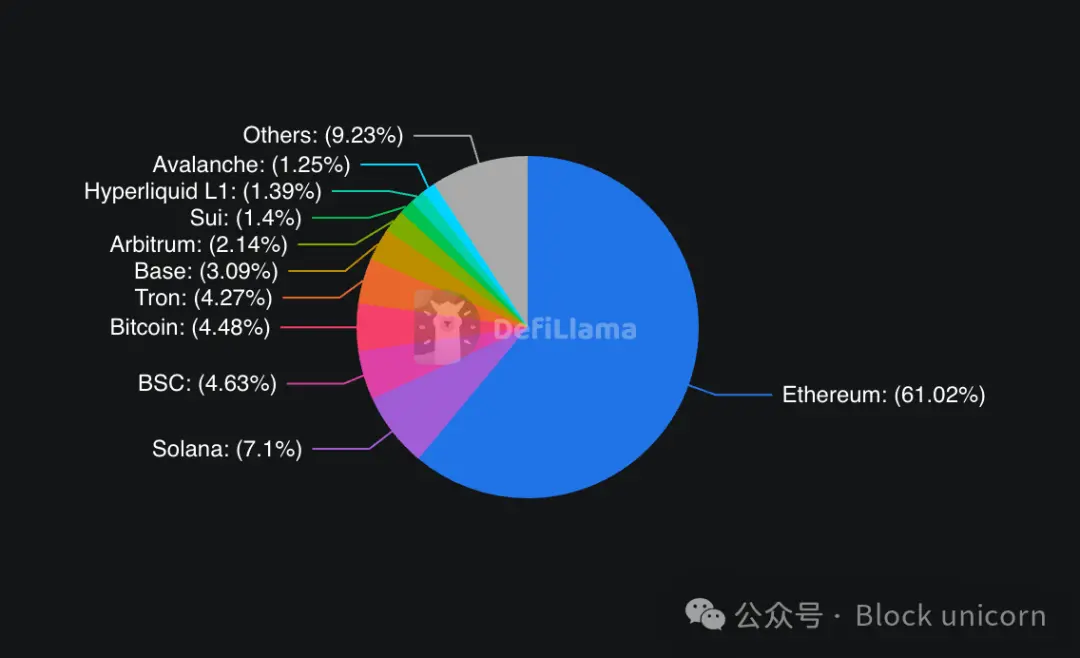Click the BSC: (4.63%) label
This screenshot has height=658, width=1080.
pyautogui.click(x=207, y=383)
